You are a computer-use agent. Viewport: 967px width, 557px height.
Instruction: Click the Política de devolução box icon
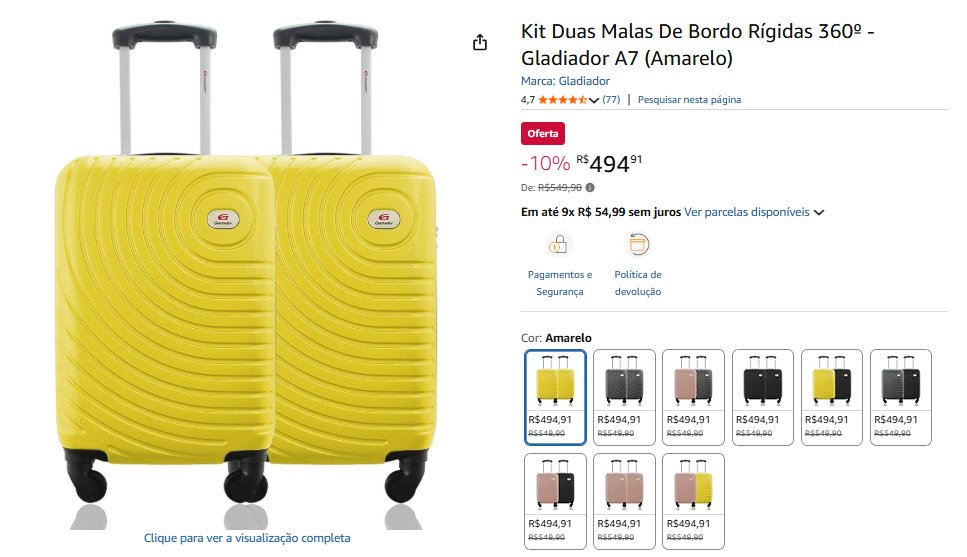pos(637,244)
